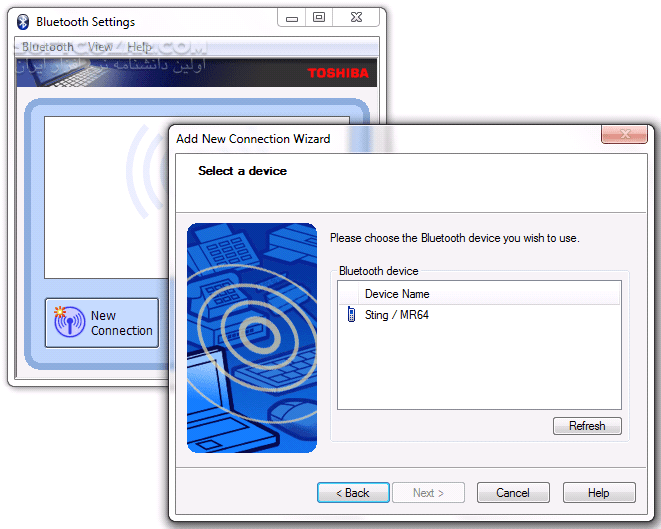Close the Add New Connection Wizard
Image resolution: width=661 pixels, height=529 pixels.
point(629,134)
